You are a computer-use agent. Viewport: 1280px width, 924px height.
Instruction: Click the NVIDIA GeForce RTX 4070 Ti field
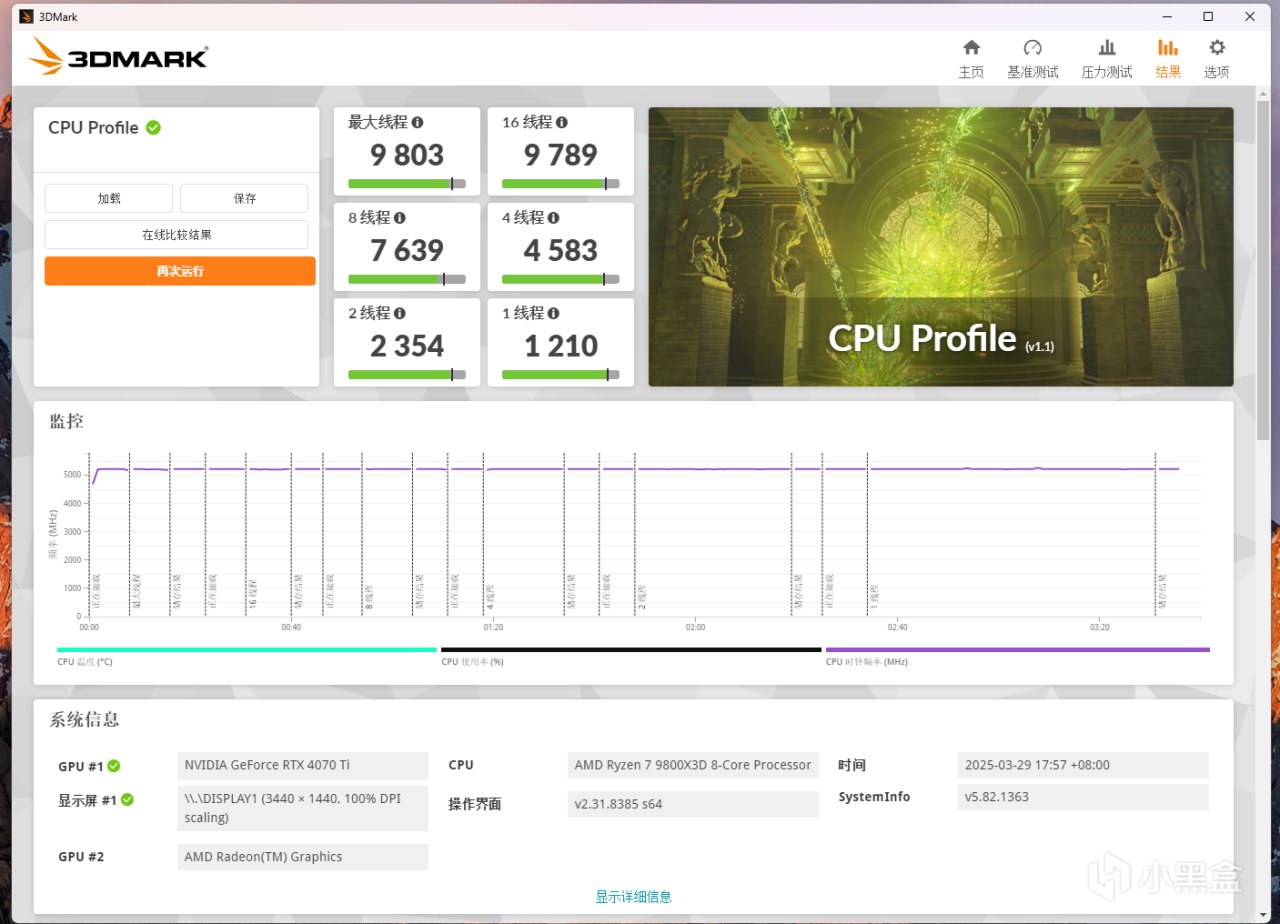point(303,765)
